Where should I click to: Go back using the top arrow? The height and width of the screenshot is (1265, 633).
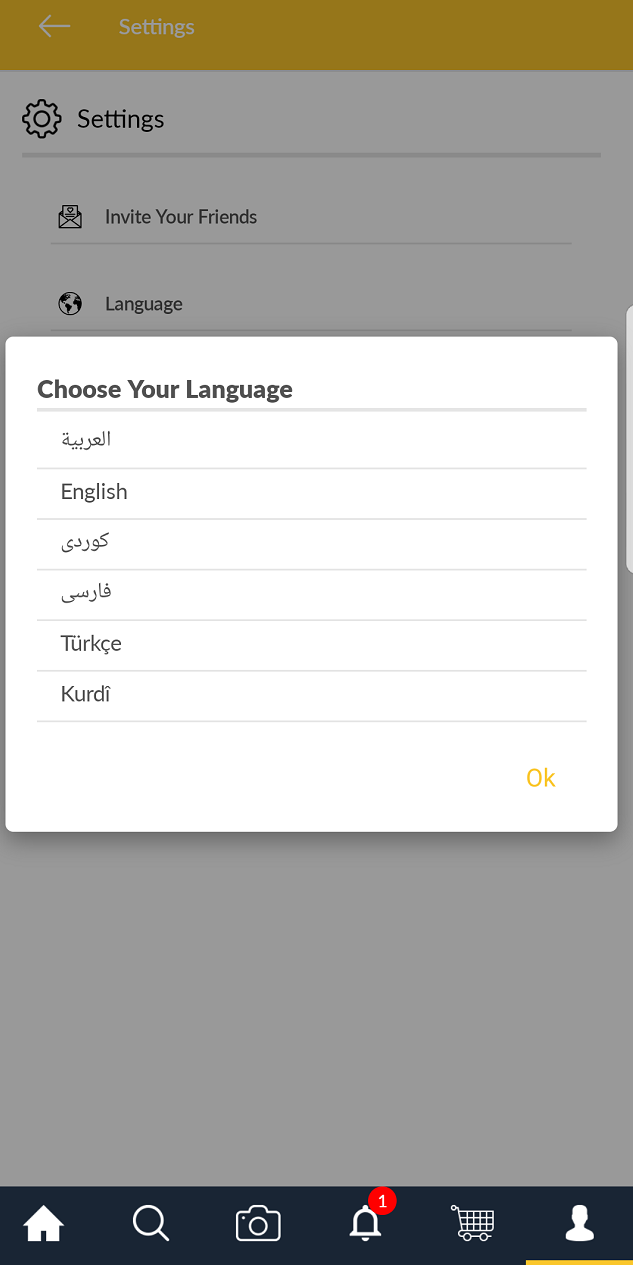pyautogui.click(x=54, y=27)
